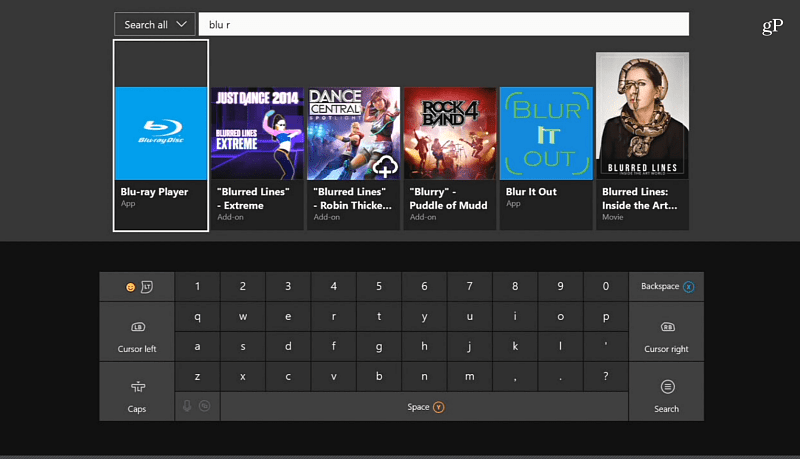Open the Dance Central Blurred Lines Robin Thicke tile
This screenshot has width=800, height=459.
[x=354, y=158]
